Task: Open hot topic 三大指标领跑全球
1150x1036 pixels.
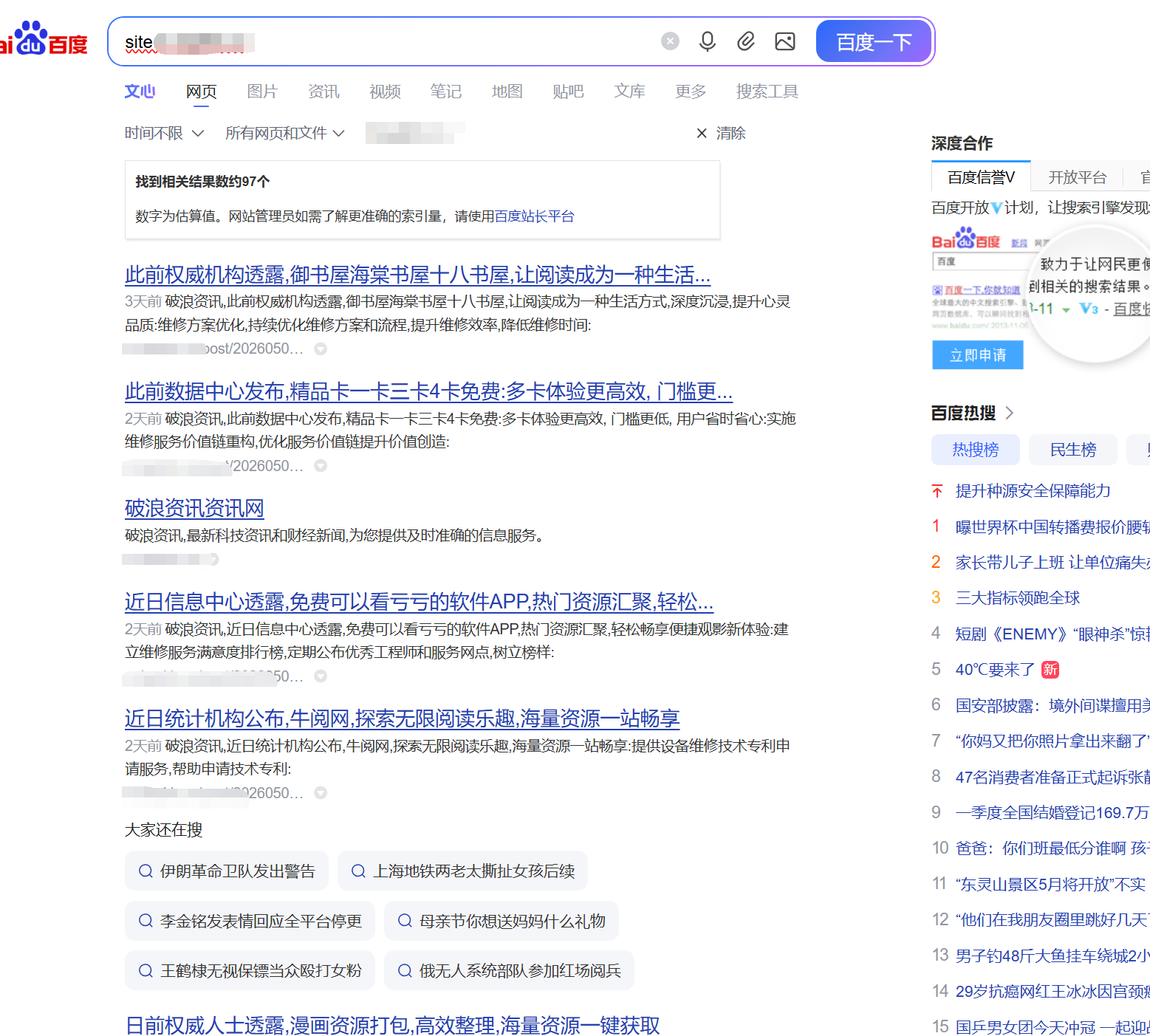Action: pos(1018,598)
